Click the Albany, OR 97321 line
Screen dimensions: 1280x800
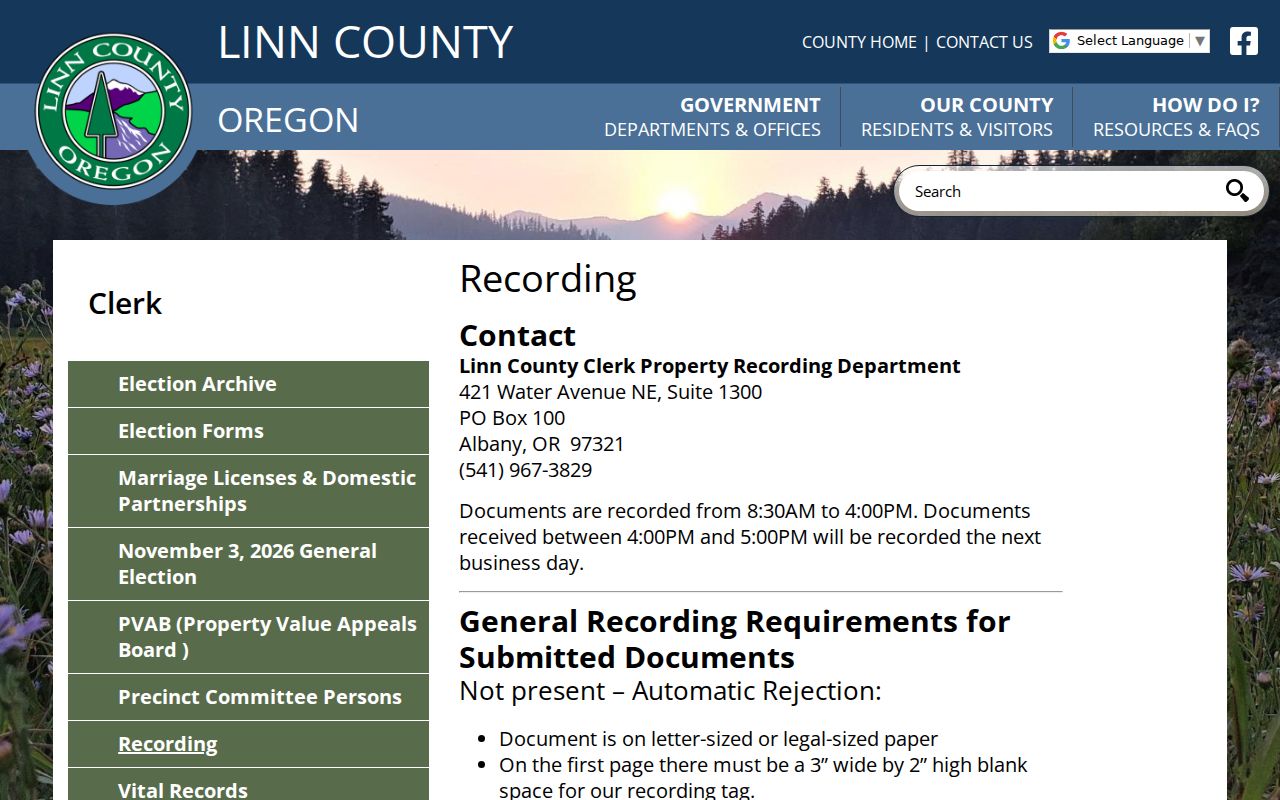click(x=541, y=444)
